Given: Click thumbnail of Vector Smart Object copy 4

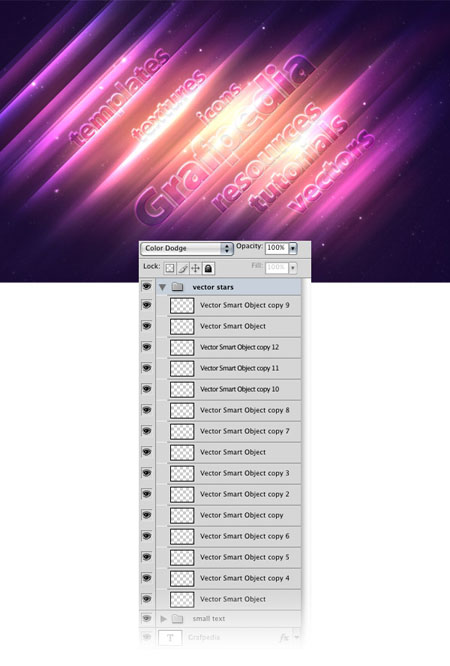Looking at the screenshot, I should 182,579.
